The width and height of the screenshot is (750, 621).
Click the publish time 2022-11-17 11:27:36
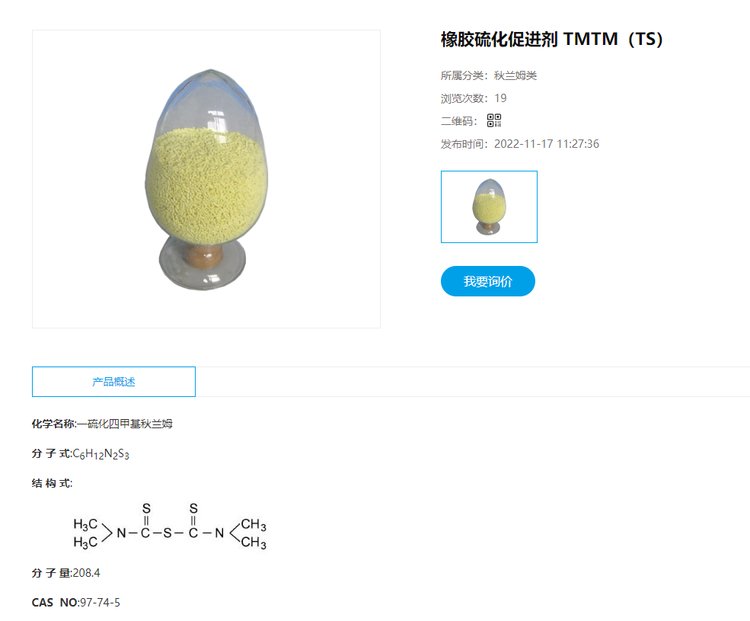(546, 144)
